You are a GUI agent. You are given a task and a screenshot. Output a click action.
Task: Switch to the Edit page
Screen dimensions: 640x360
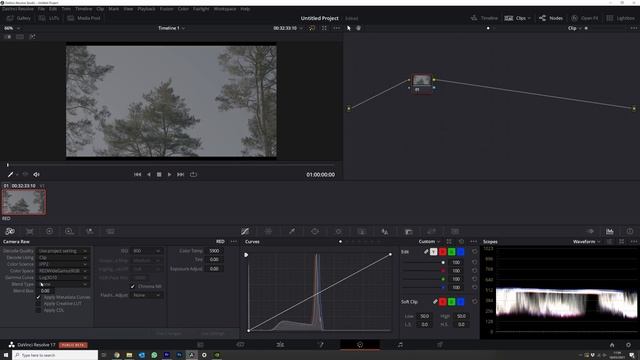(280, 345)
